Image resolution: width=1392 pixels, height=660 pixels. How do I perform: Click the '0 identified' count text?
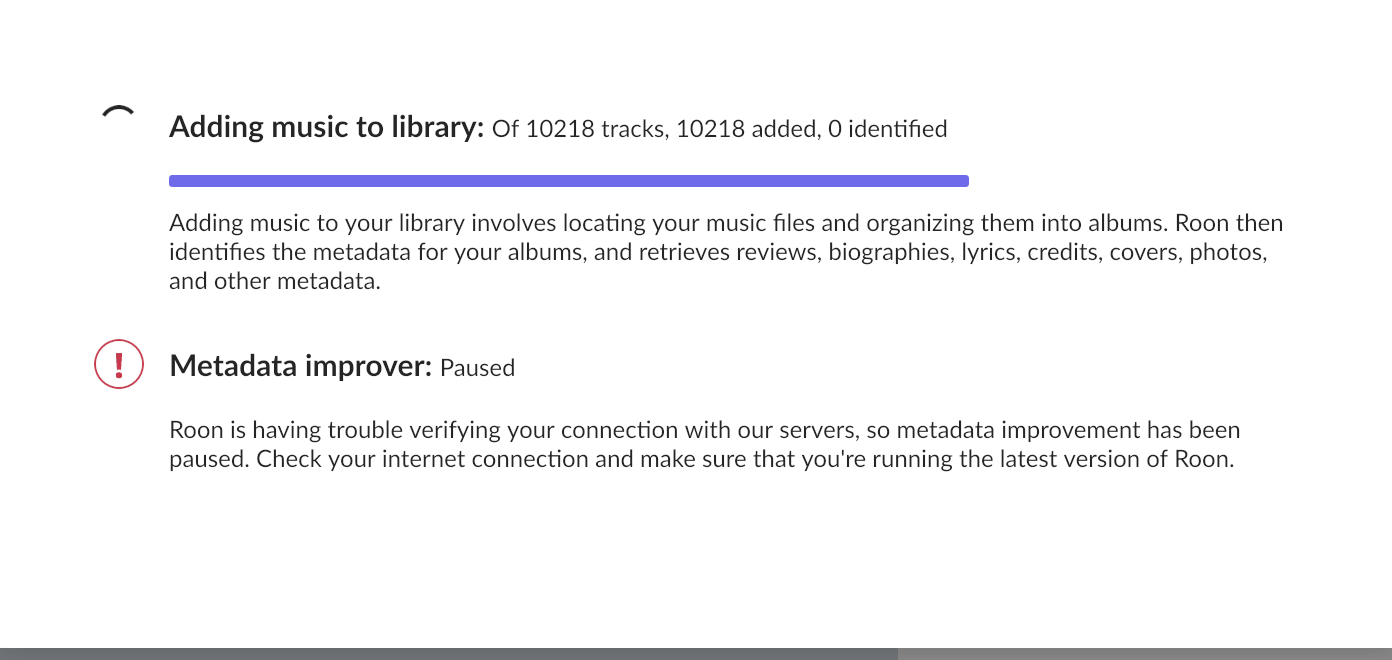pos(887,129)
